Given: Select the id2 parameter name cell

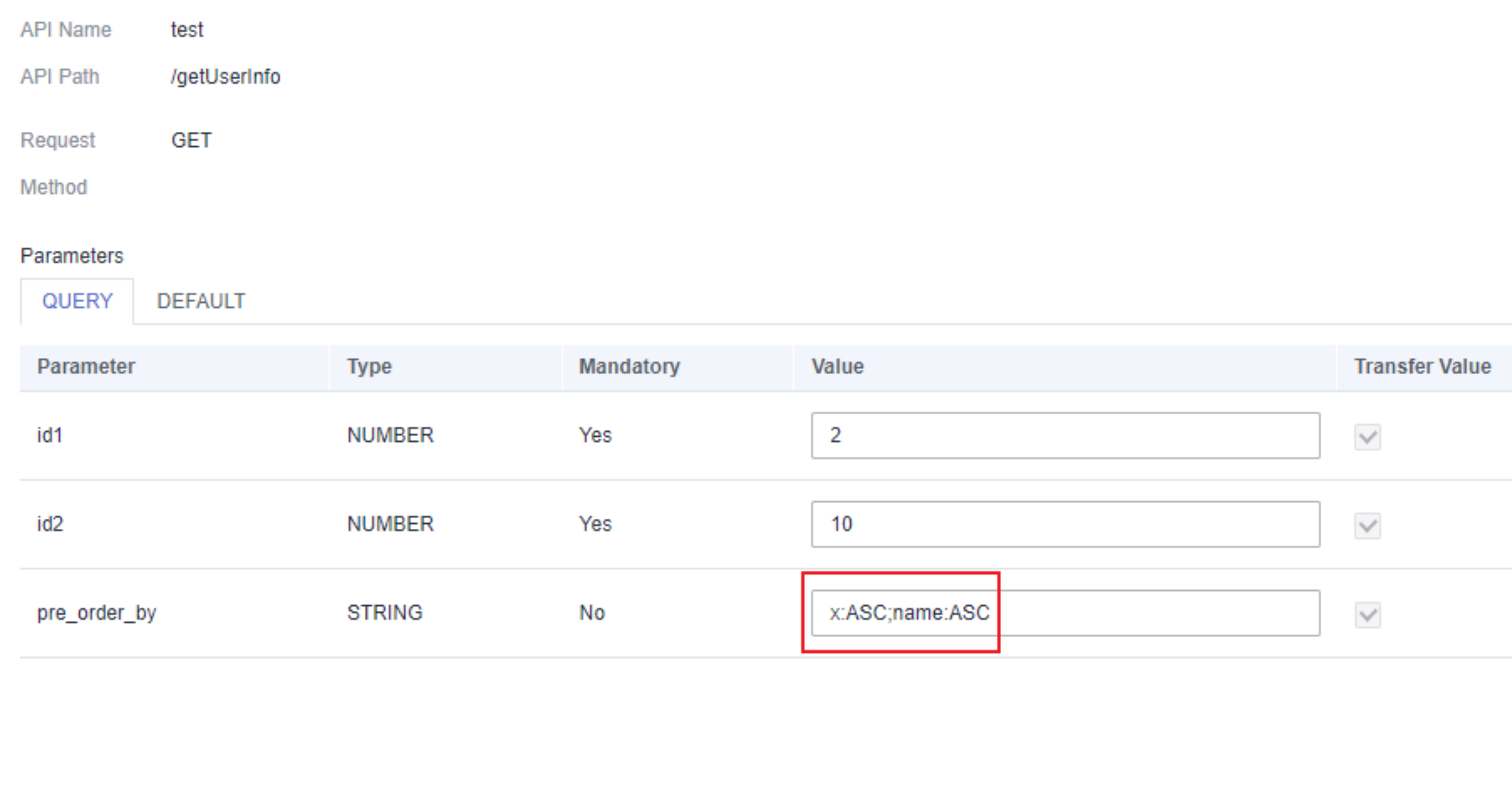Looking at the screenshot, I should tap(50, 524).
